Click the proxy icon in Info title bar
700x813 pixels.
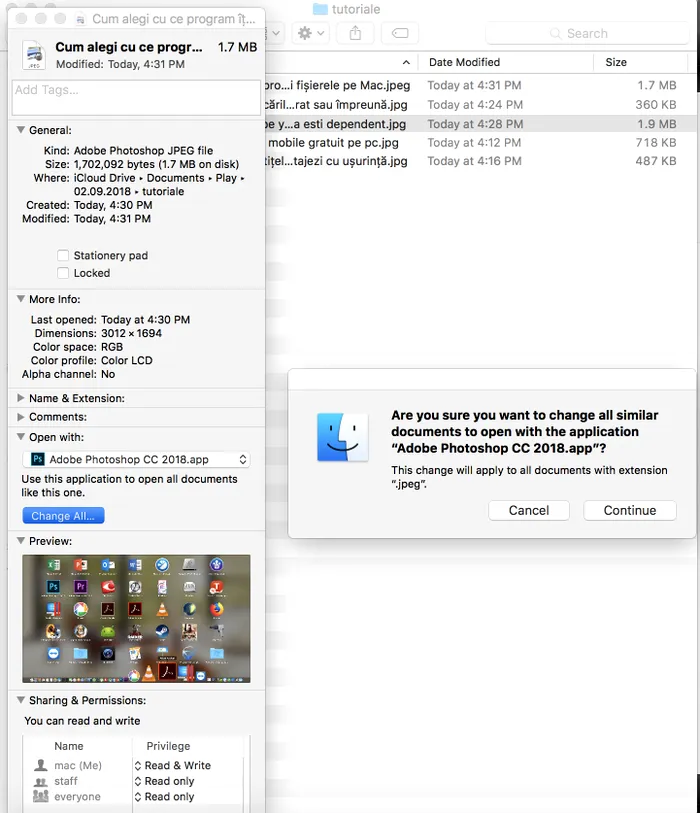click(x=80, y=19)
